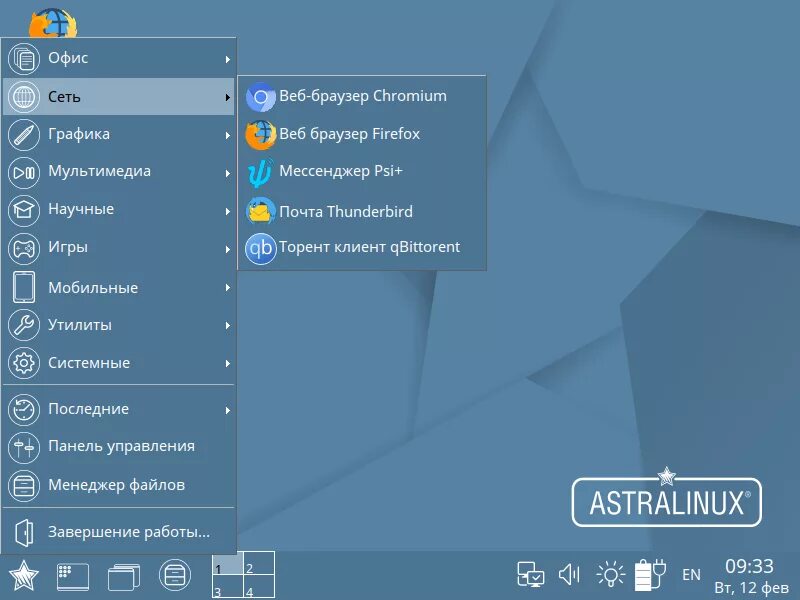The image size is (800, 600).
Task: Click the Firefox icon in the Сеть submenu
Action: [x=261, y=135]
